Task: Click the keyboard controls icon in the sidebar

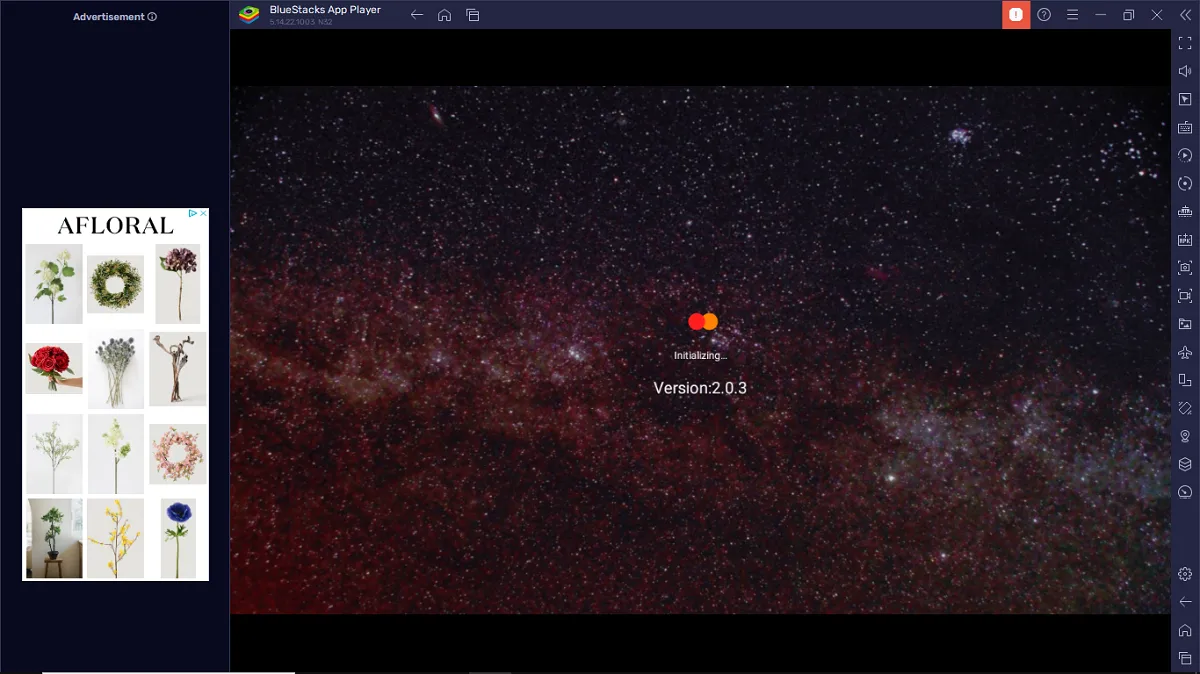Action: tap(1185, 127)
